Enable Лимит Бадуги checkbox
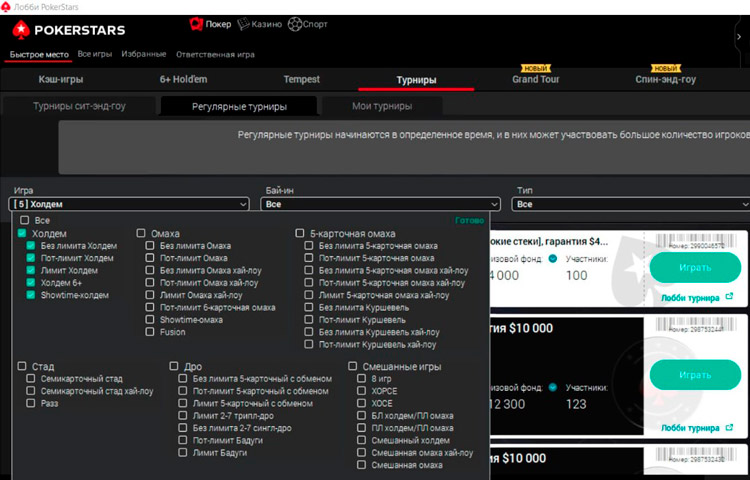This screenshot has height=480, width=750. (183, 452)
